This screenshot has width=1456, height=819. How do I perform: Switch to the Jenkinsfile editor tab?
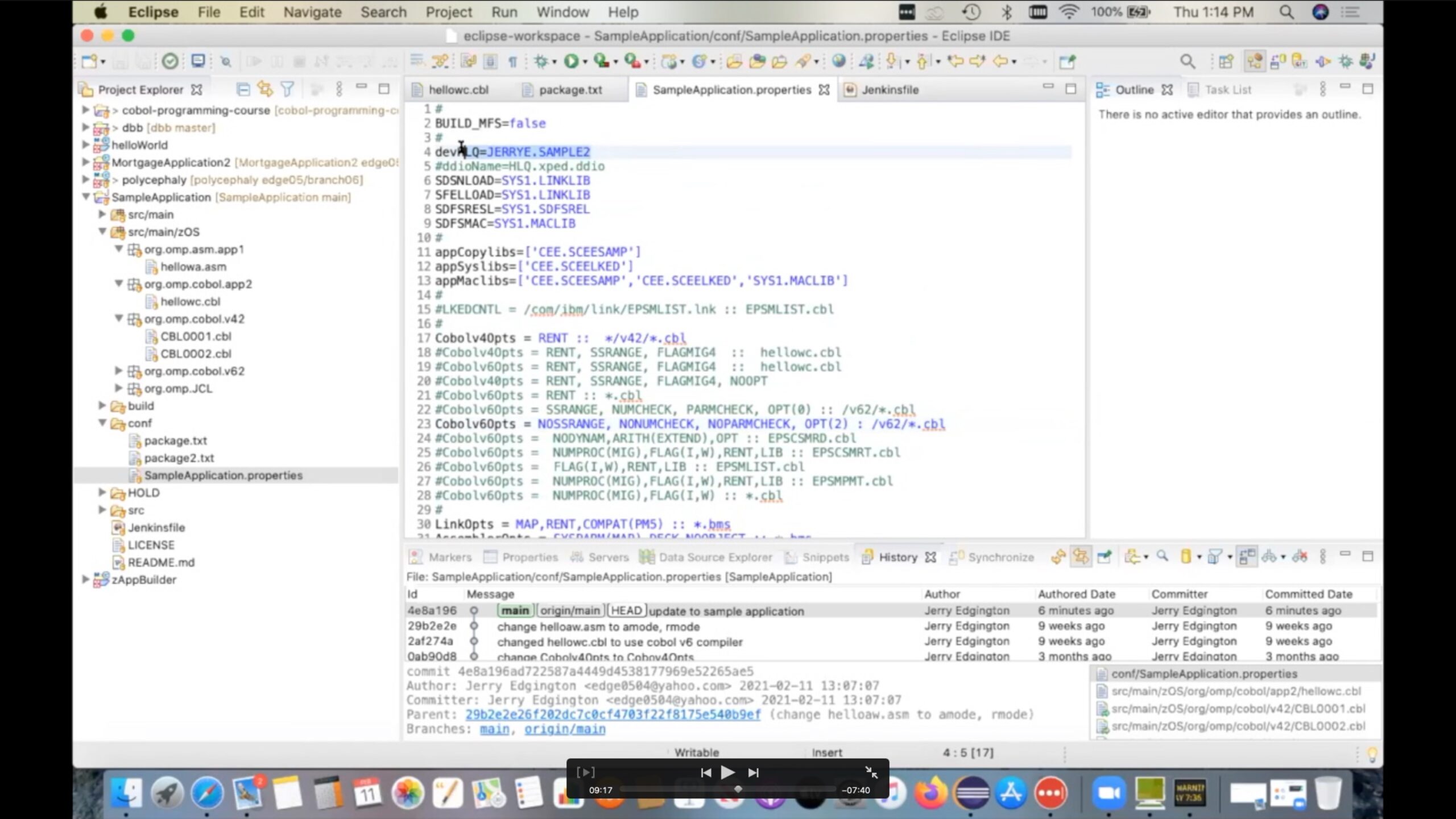[890, 90]
